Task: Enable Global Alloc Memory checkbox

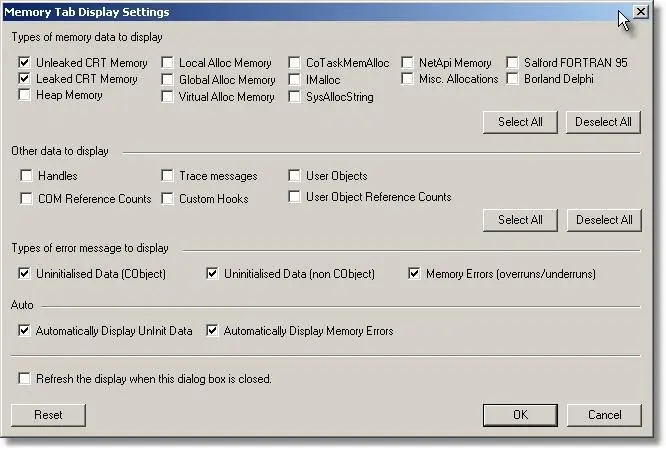Action: (167, 79)
